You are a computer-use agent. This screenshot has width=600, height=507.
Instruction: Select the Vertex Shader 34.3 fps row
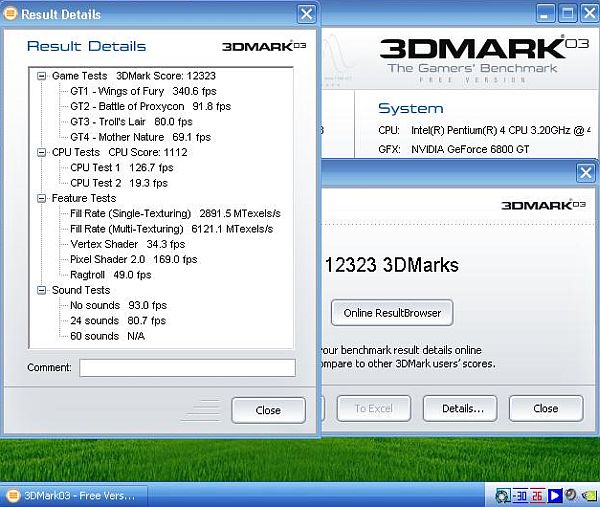[x=127, y=244]
